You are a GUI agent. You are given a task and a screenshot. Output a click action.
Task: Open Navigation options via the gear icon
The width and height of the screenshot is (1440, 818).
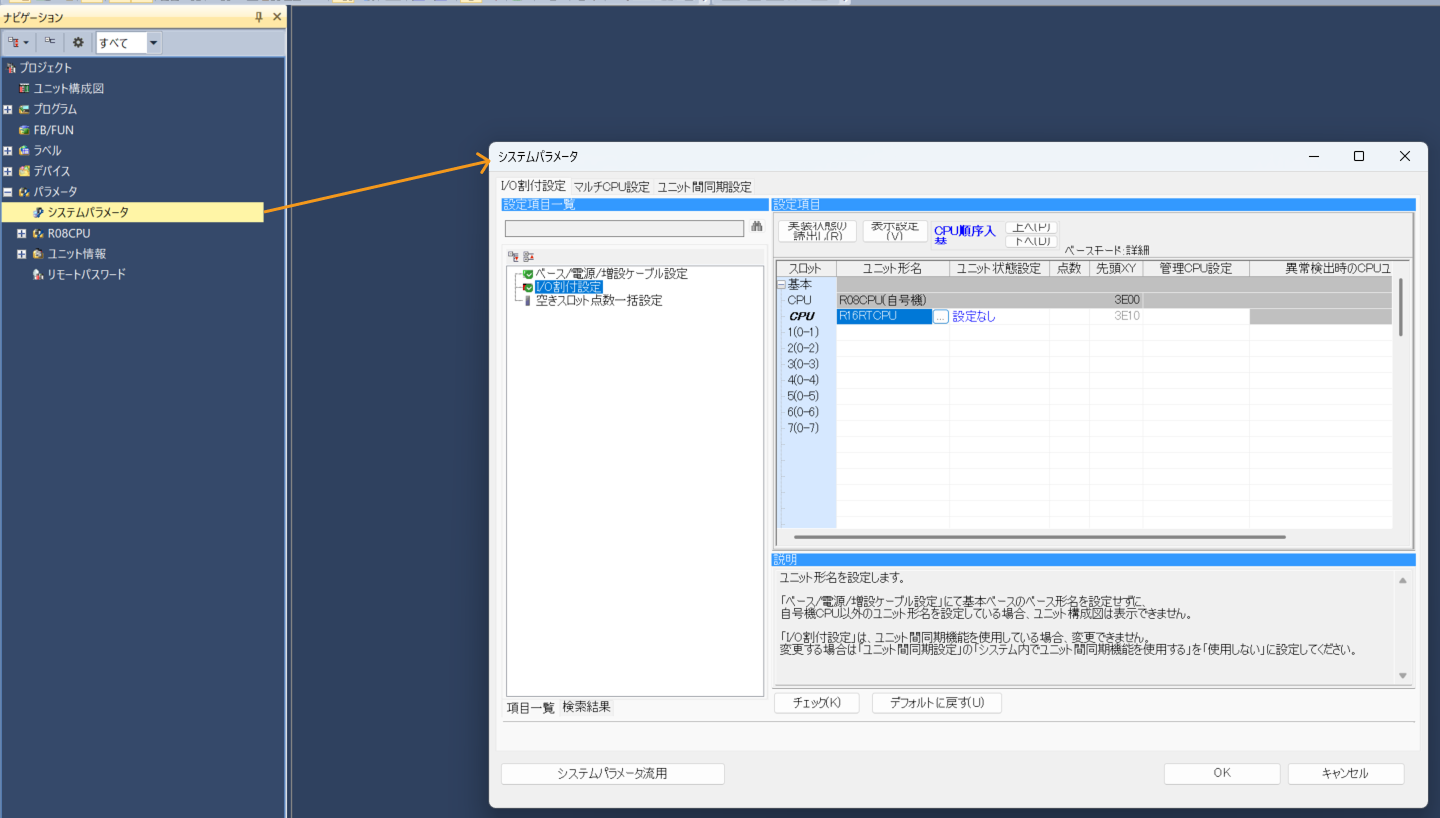(x=78, y=42)
